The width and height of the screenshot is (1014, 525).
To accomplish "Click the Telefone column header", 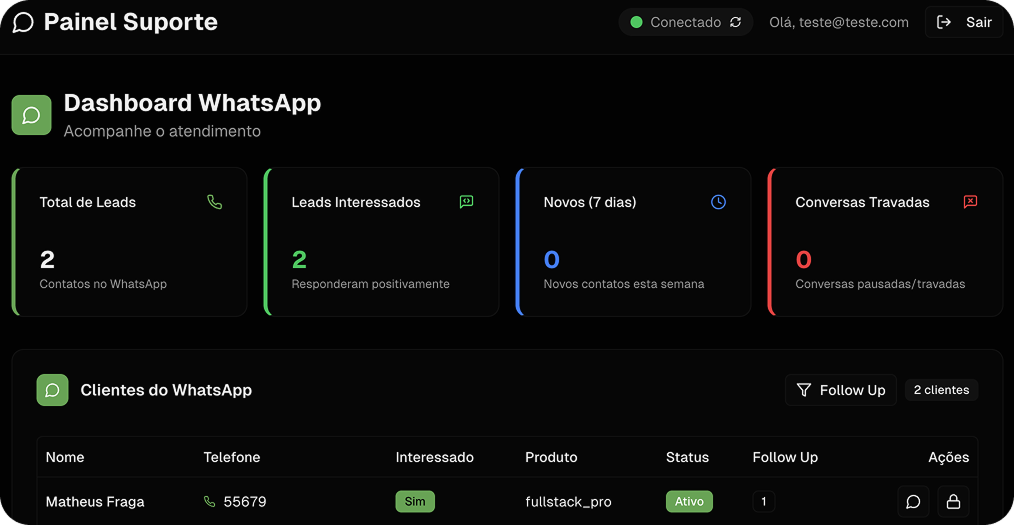I will [232, 457].
